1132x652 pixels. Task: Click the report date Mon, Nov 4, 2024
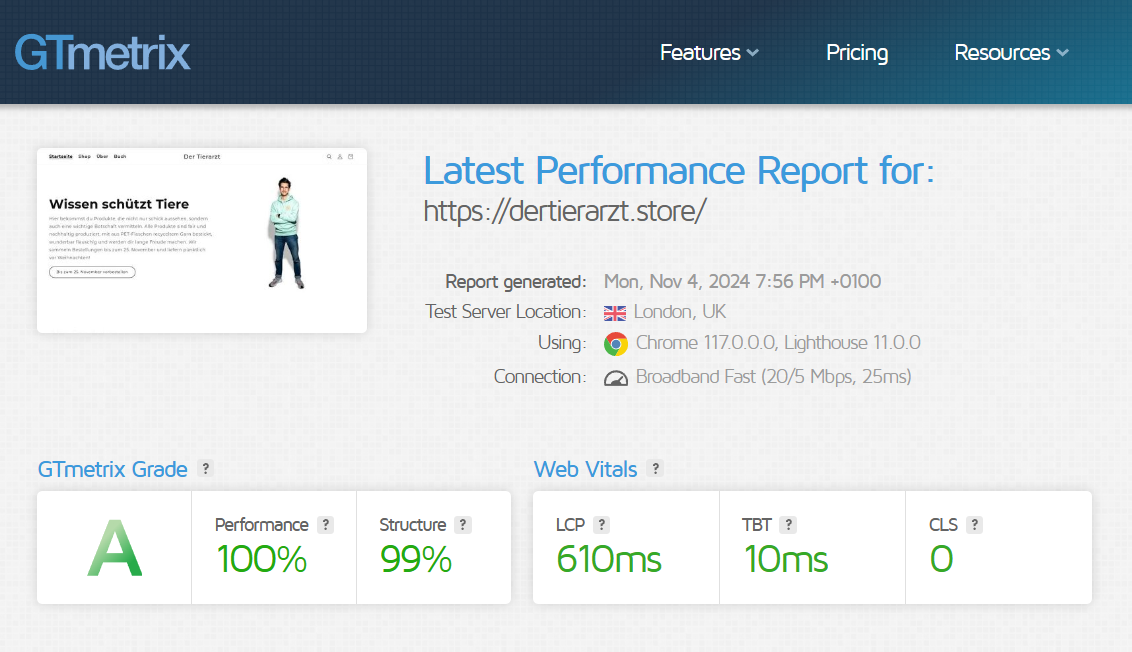742,282
